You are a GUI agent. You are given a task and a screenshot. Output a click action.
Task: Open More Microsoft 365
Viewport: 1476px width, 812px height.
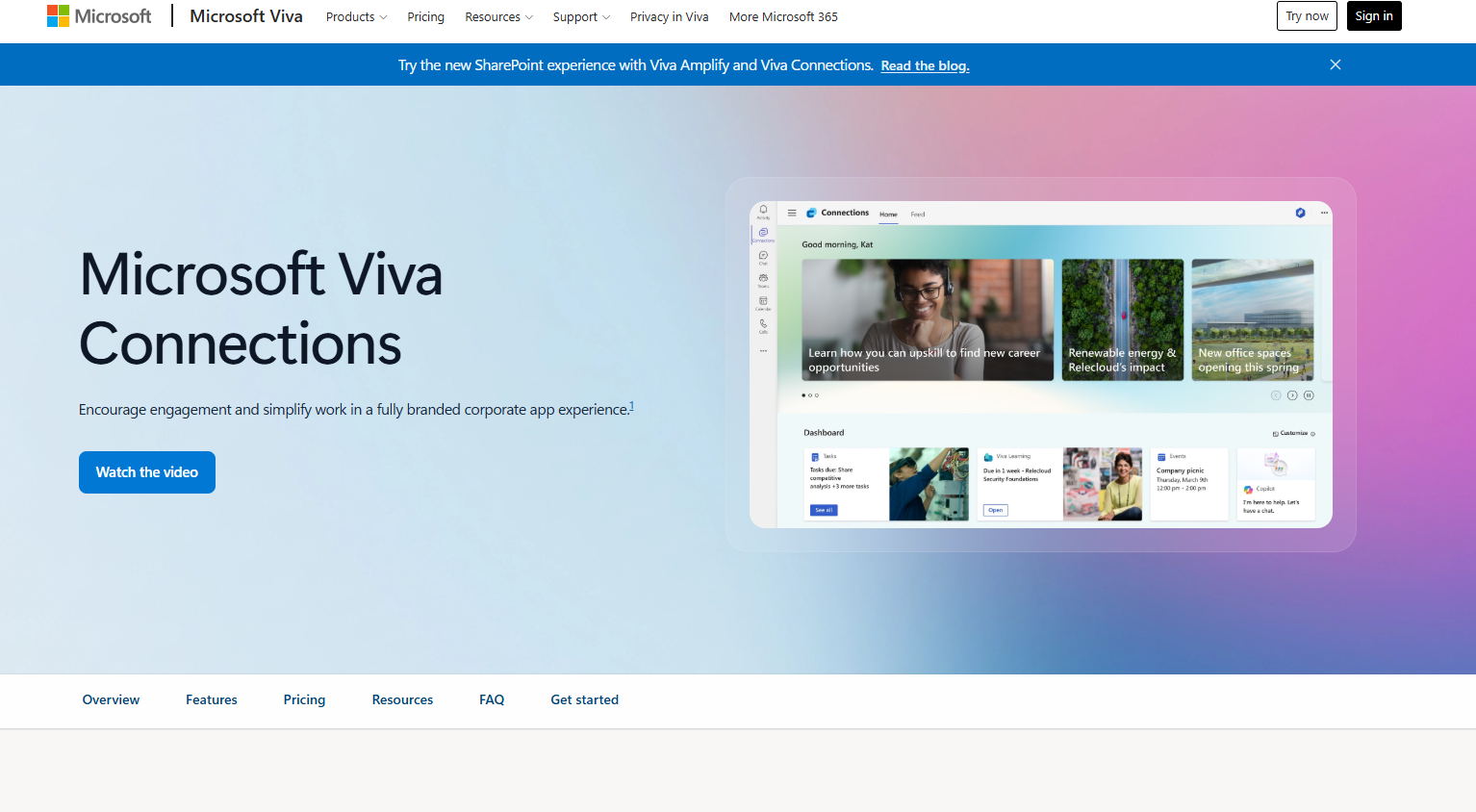(x=783, y=16)
